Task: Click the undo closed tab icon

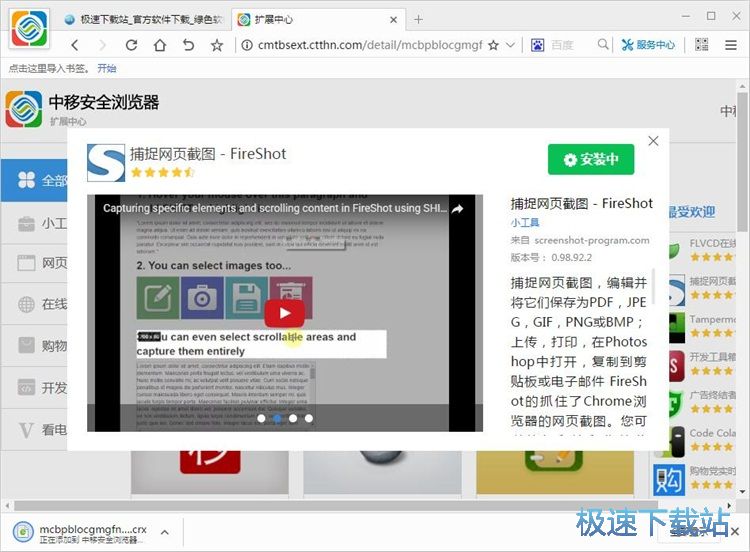Action: click(x=188, y=45)
